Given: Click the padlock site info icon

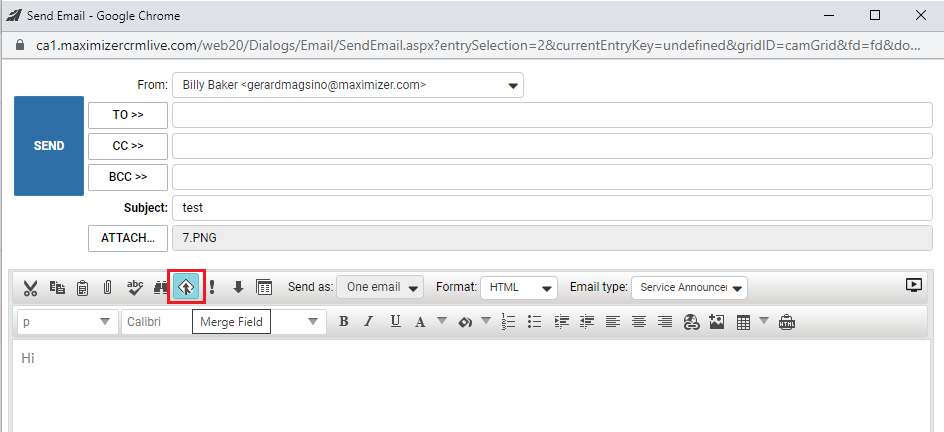Looking at the screenshot, I should click(21, 45).
